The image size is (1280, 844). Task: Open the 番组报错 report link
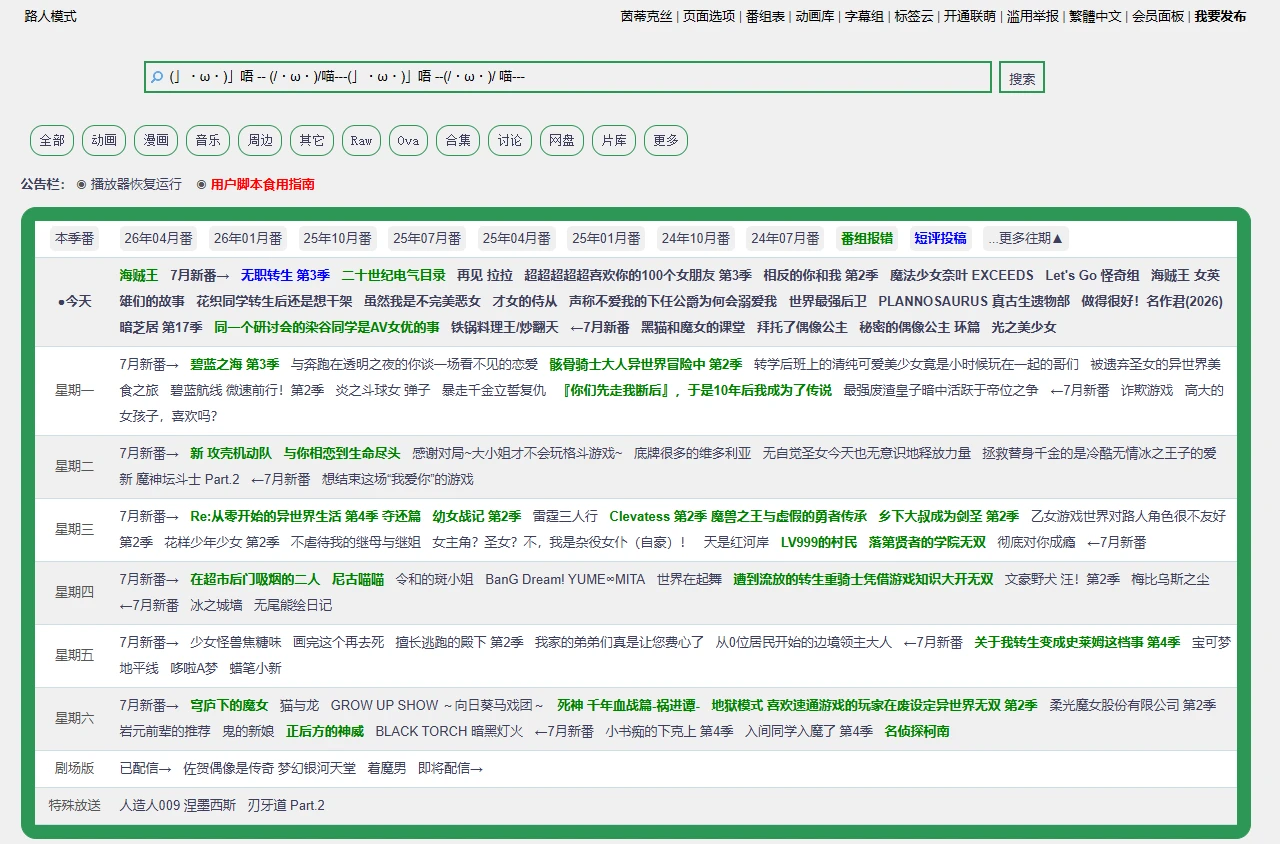(867, 238)
